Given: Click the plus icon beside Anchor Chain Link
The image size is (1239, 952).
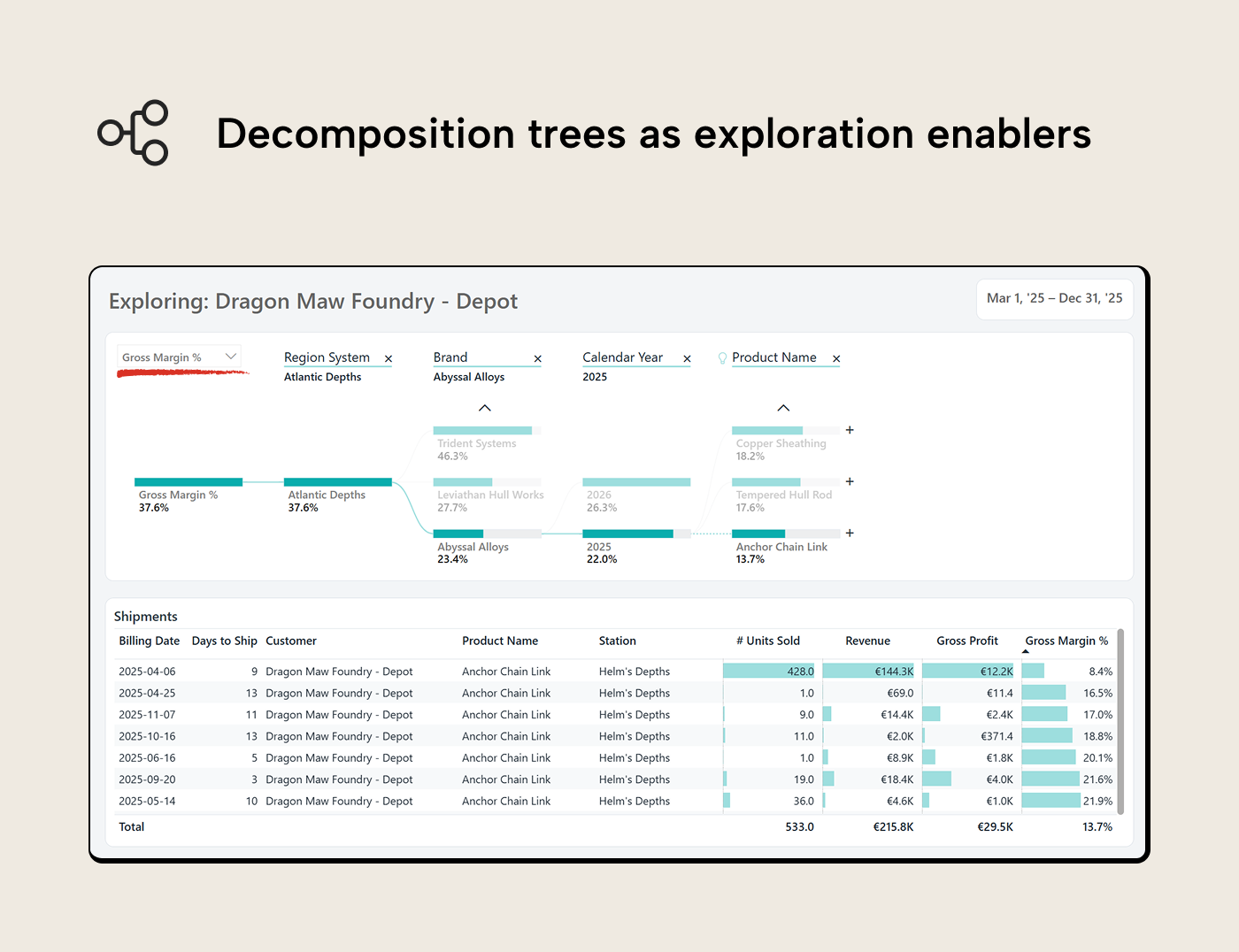Looking at the screenshot, I should pyautogui.click(x=850, y=533).
